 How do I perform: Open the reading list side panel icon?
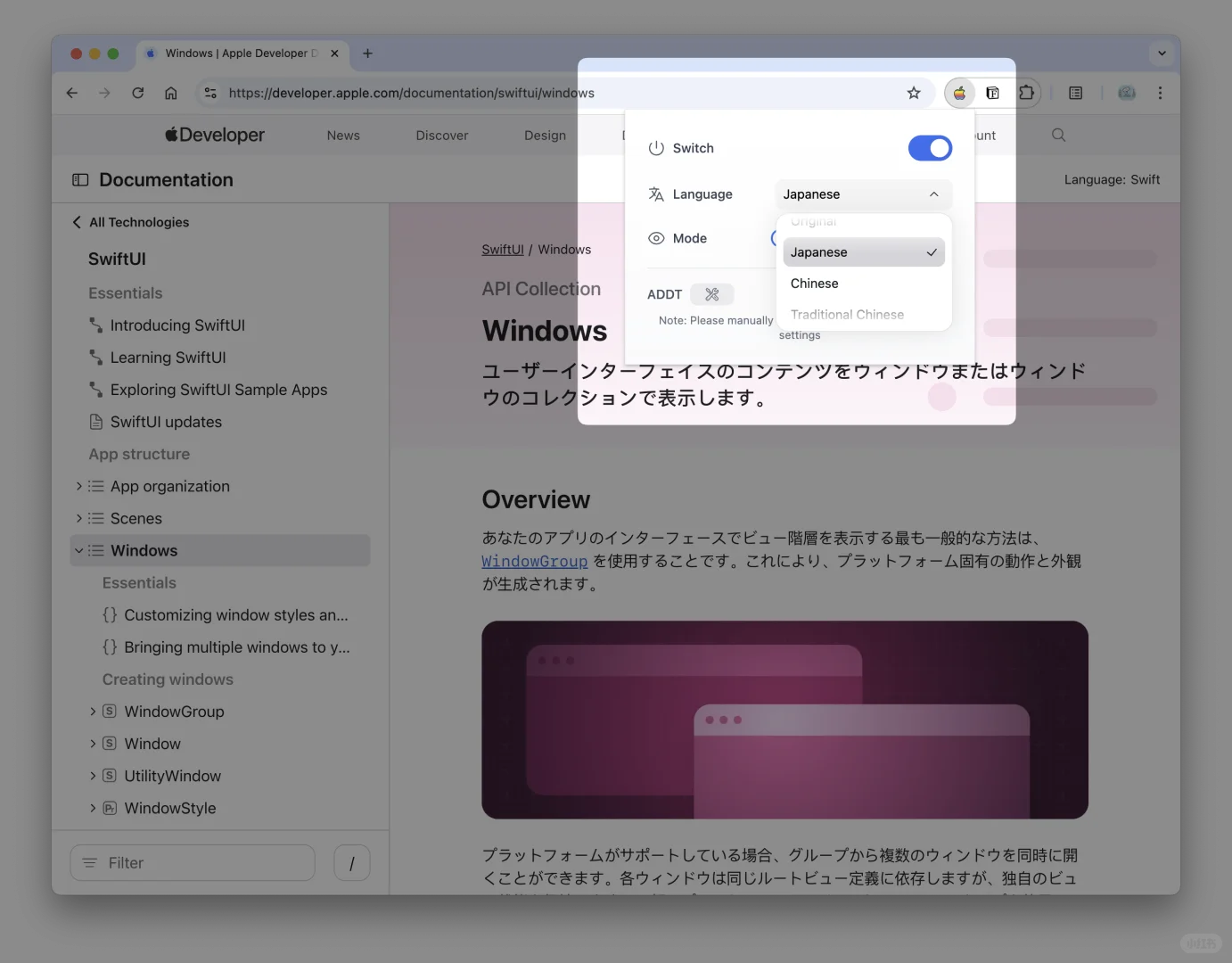coord(1076,93)
